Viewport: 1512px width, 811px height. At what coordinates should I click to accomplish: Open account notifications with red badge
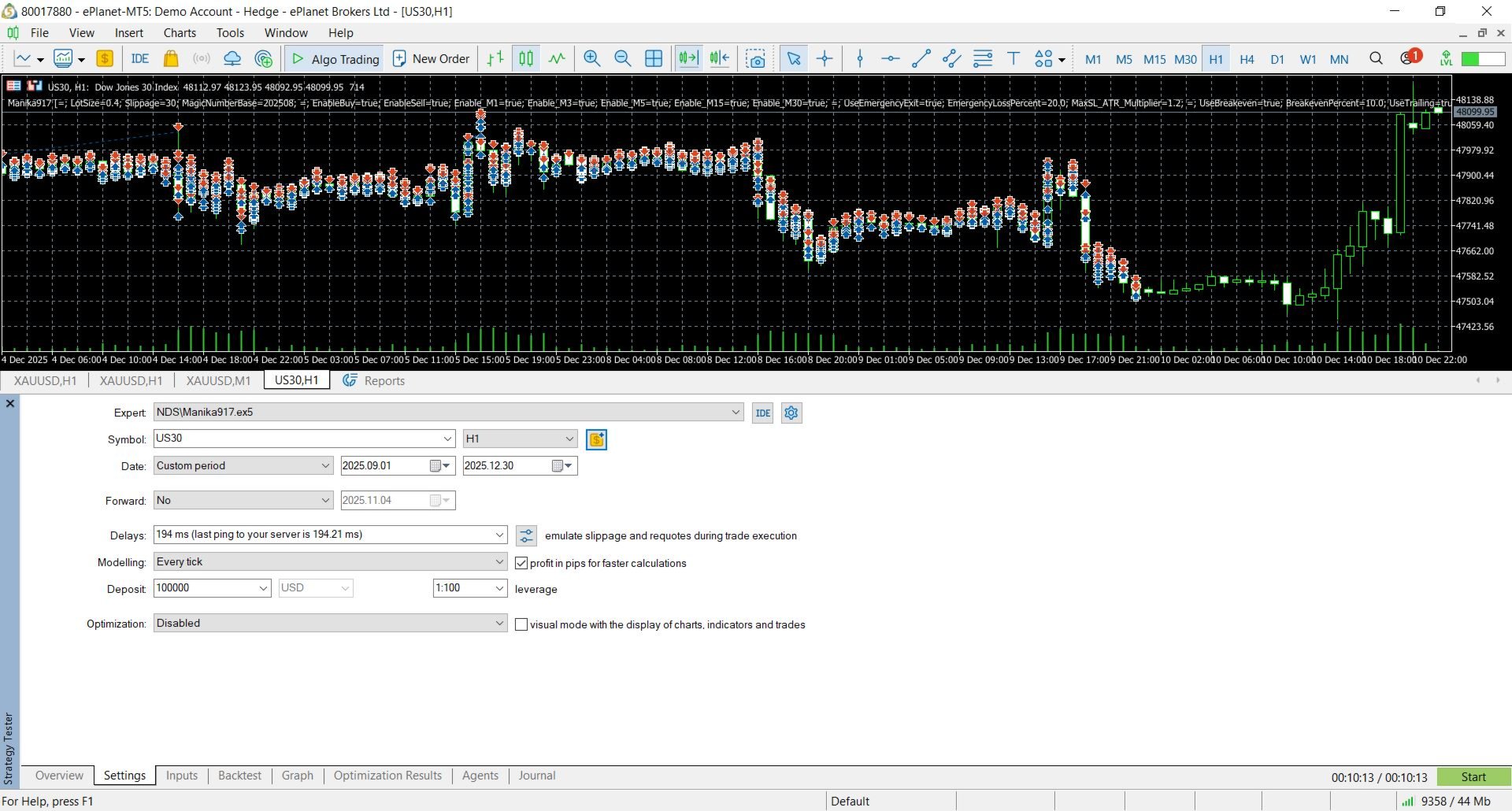[x=1410, y=57]
